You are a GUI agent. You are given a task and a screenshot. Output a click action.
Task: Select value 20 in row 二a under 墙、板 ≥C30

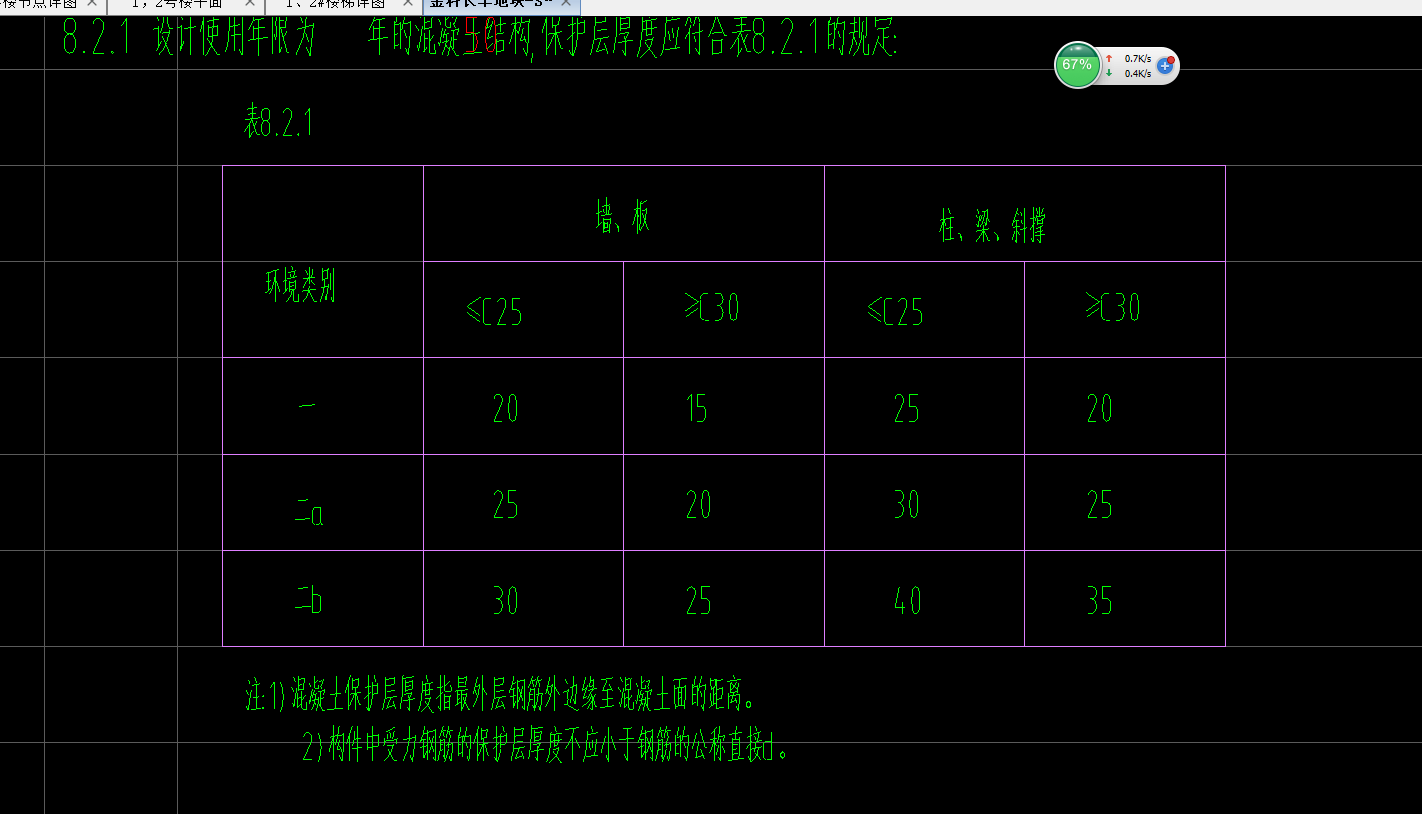click(698, 505)
